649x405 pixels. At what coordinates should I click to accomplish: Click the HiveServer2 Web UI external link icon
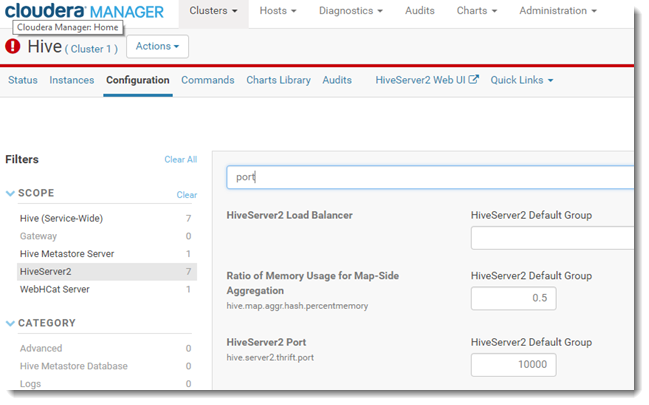click(x=474, y=80)
